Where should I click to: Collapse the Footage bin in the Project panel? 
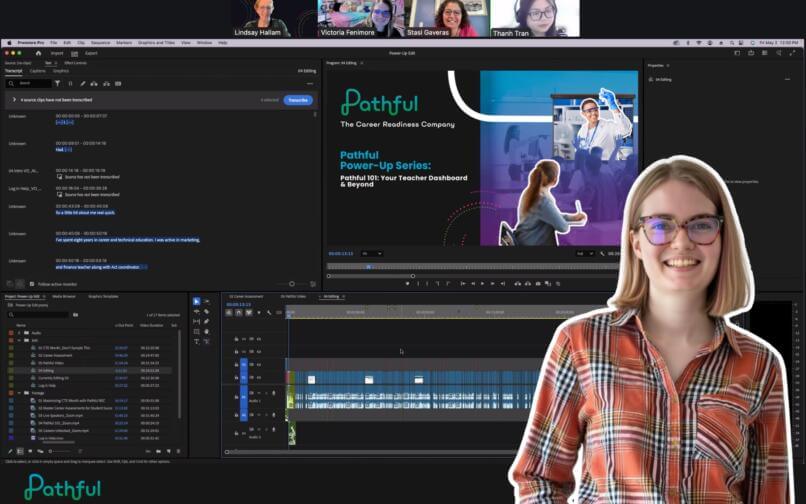[18, 393]
